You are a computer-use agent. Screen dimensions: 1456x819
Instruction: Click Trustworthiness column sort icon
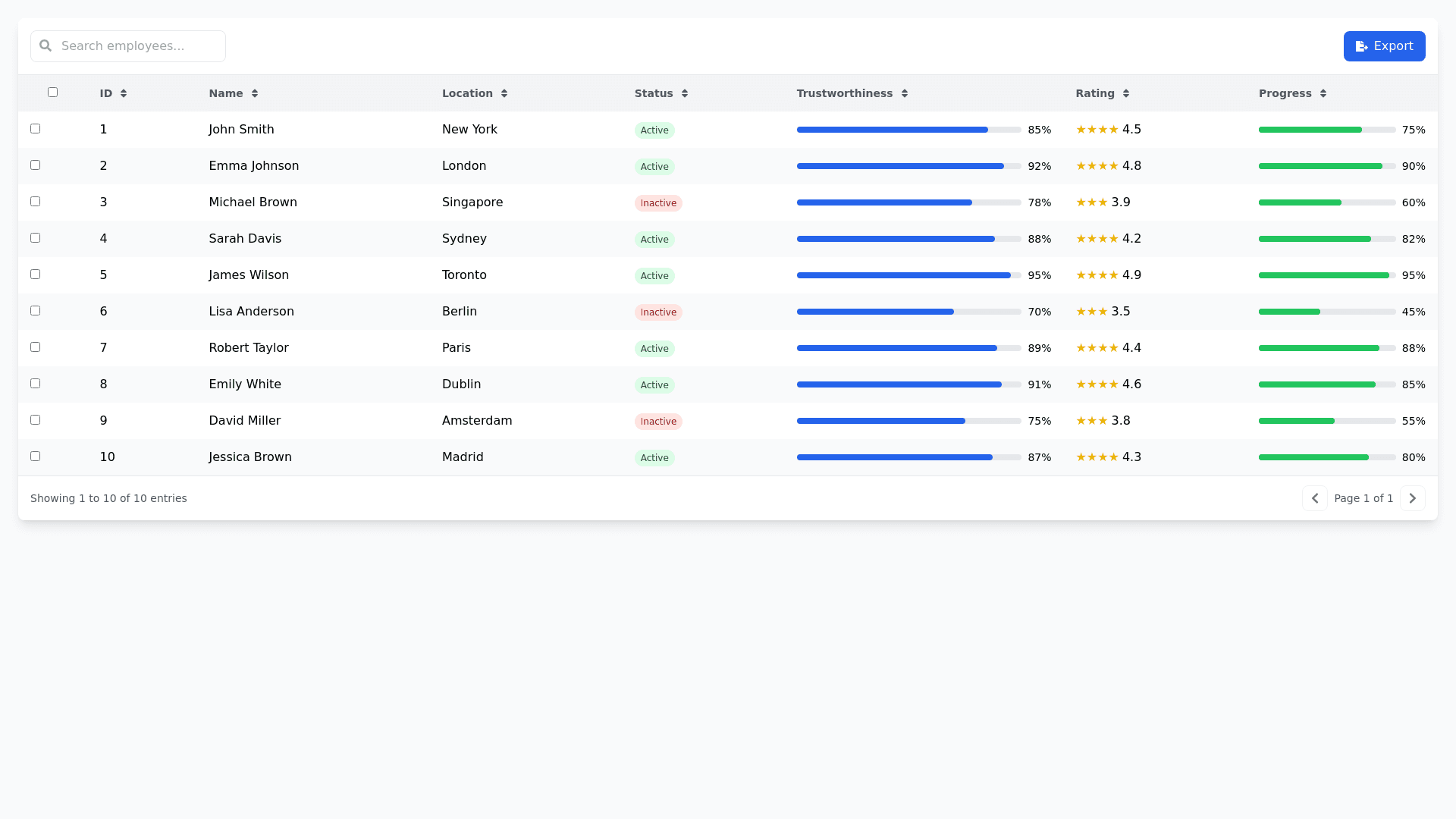(x=905, y=93)
